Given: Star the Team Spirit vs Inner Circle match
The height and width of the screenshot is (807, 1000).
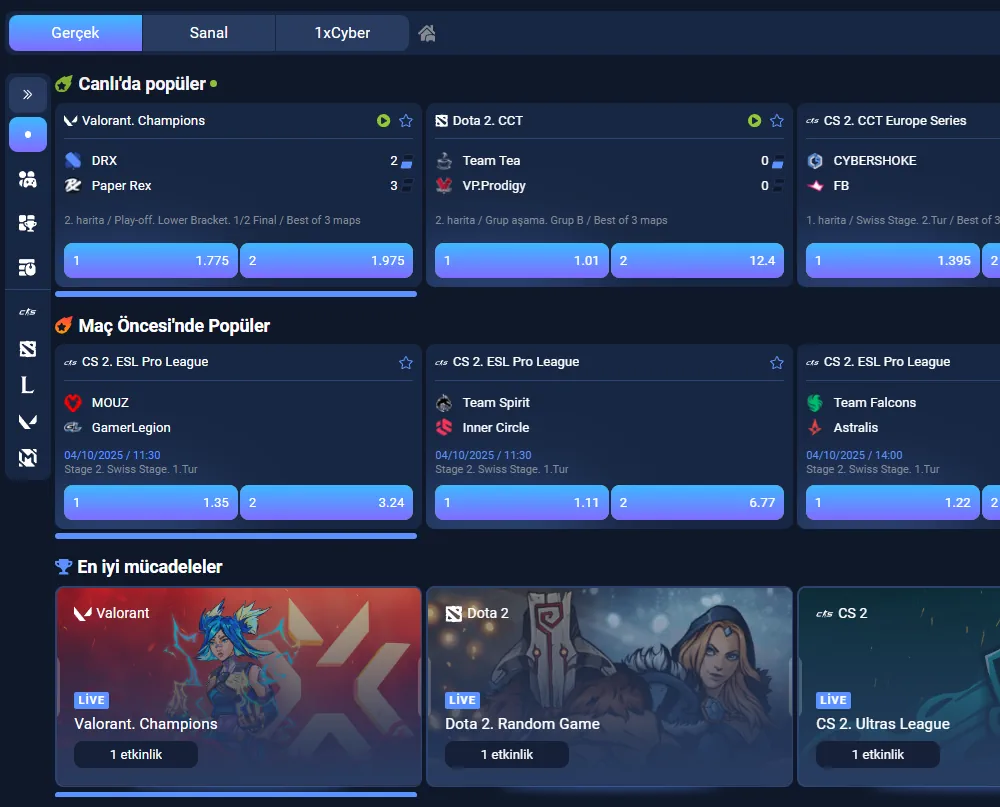Looking at the screenshot, I should (777, 363).
